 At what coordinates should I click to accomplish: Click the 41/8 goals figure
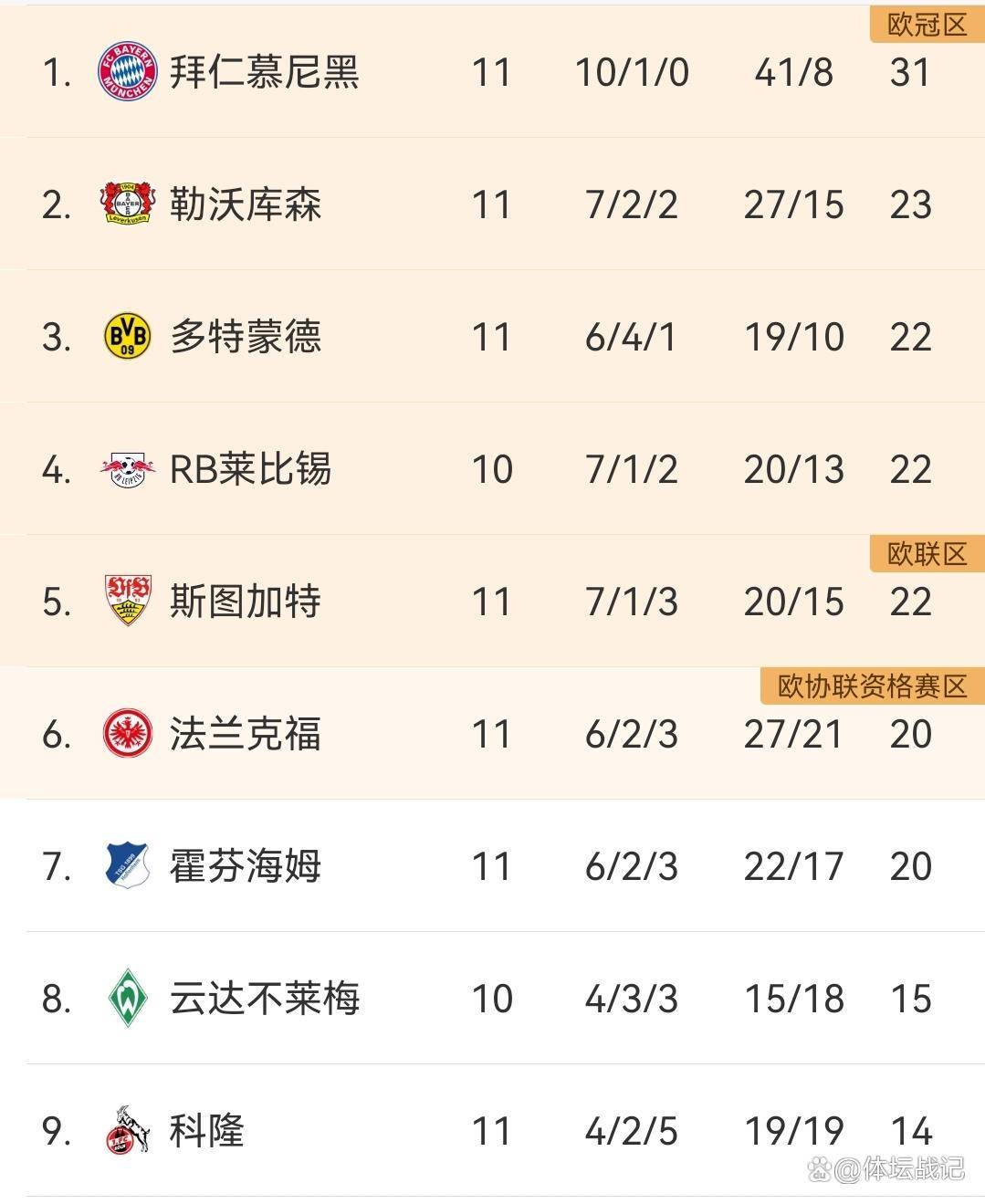click(x=793, y=72)
